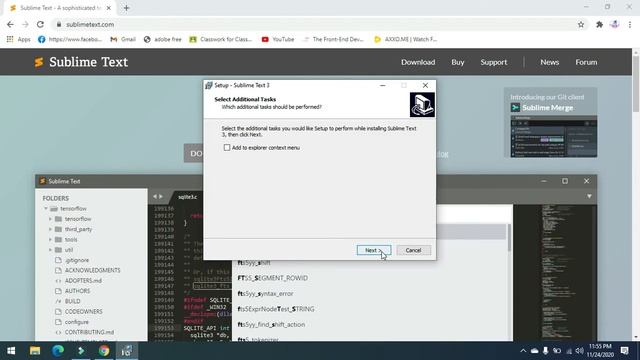Go to the Support page
Image resolution: width=640 pixels, height=360 pixels.
pos(493,62)
